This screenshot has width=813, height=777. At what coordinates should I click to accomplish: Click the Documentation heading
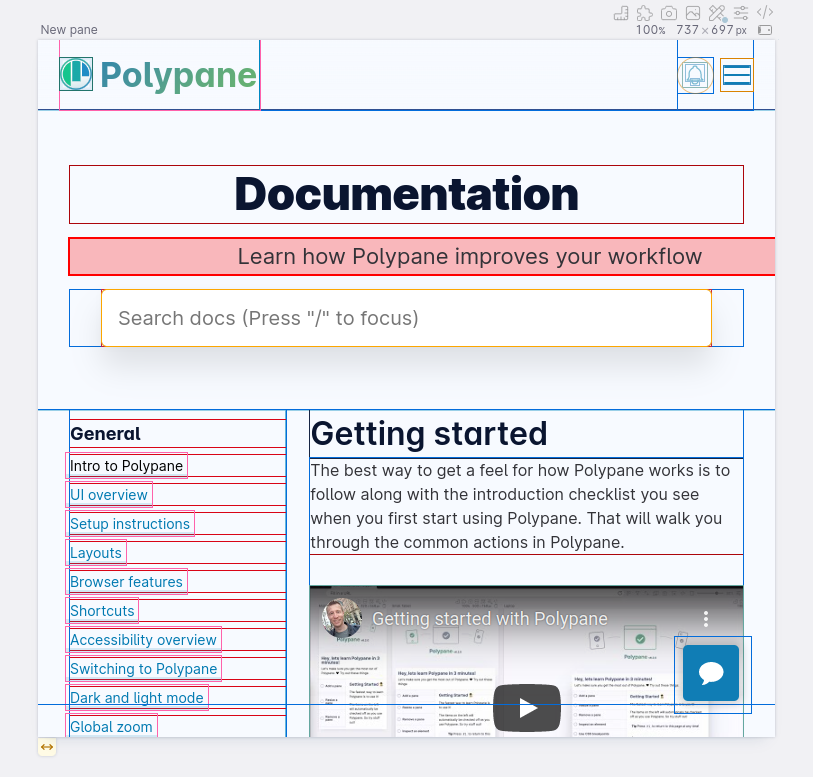[x=406, y=194]
